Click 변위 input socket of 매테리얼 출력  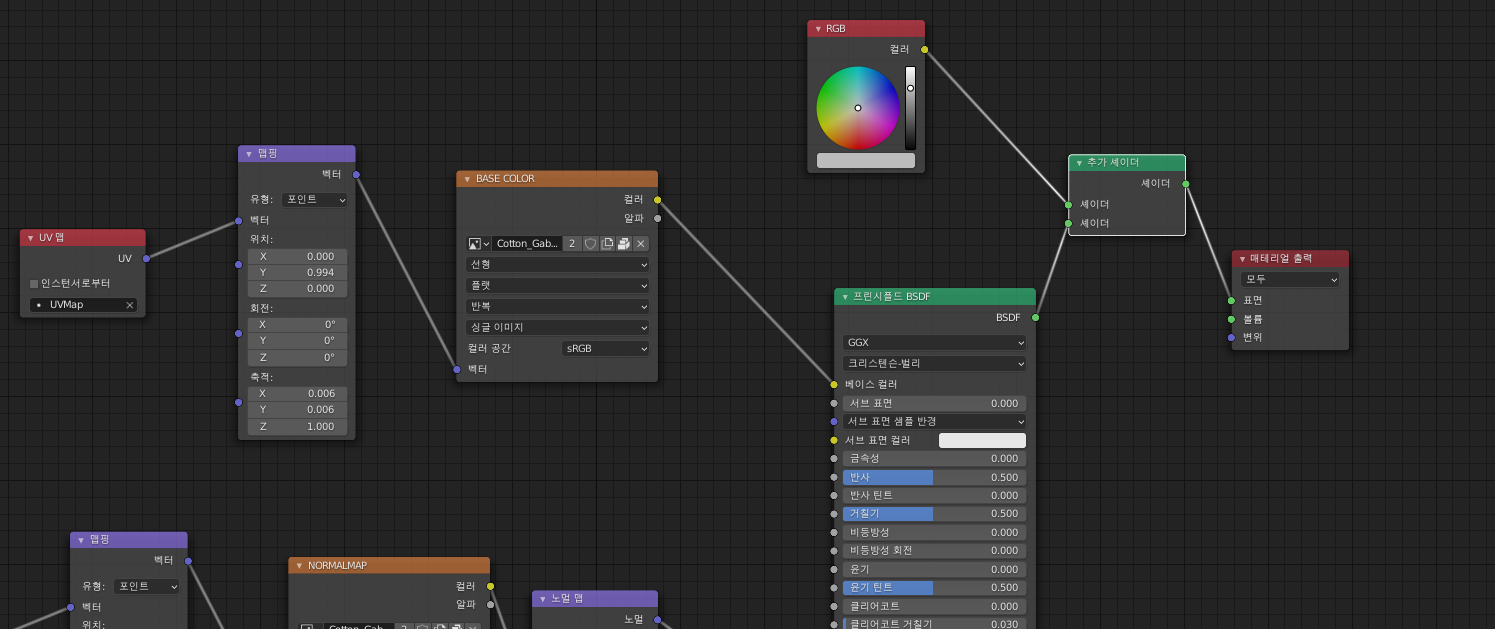pos(1231,337)
